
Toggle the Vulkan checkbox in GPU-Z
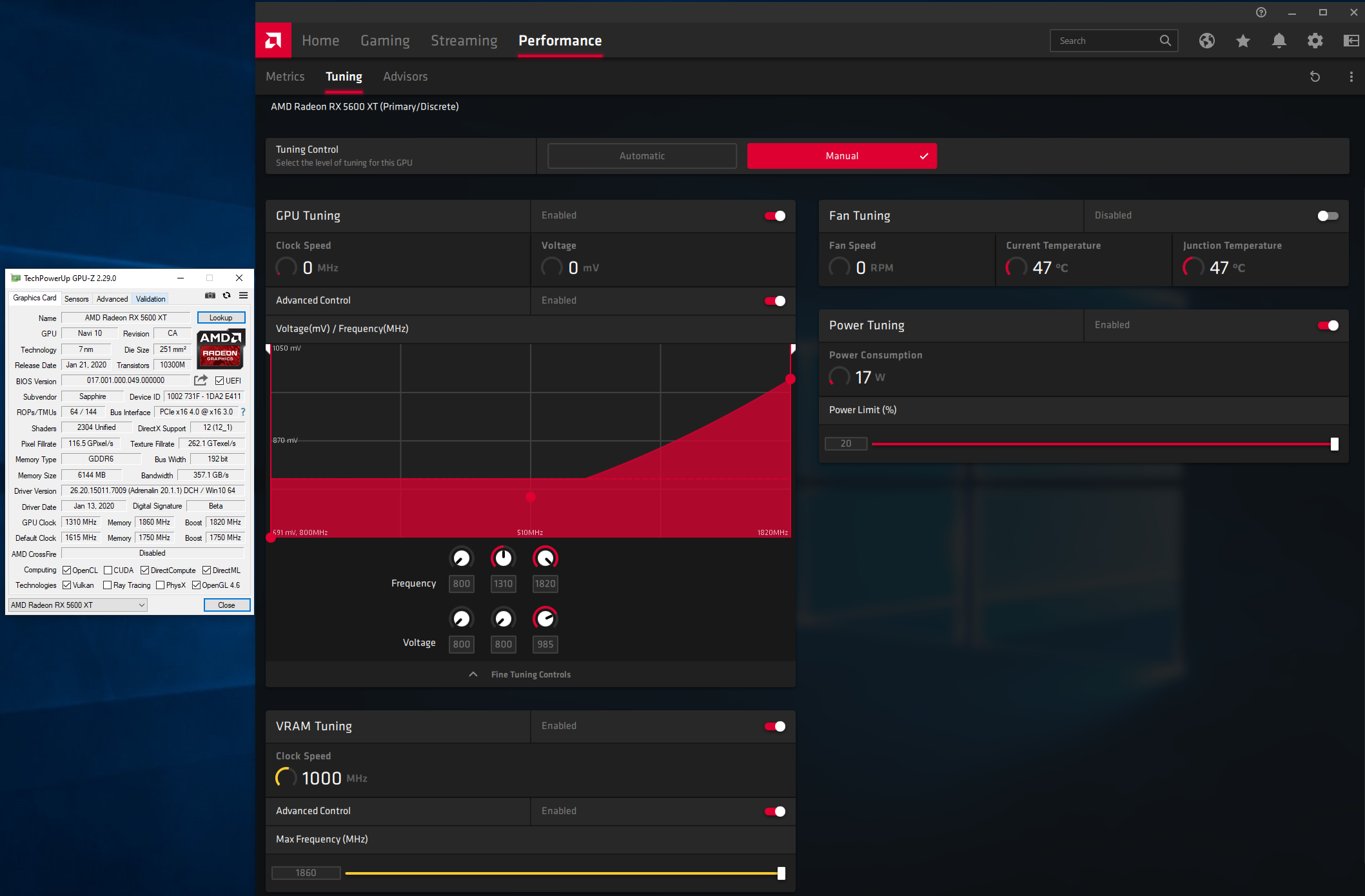coord(66,585)
